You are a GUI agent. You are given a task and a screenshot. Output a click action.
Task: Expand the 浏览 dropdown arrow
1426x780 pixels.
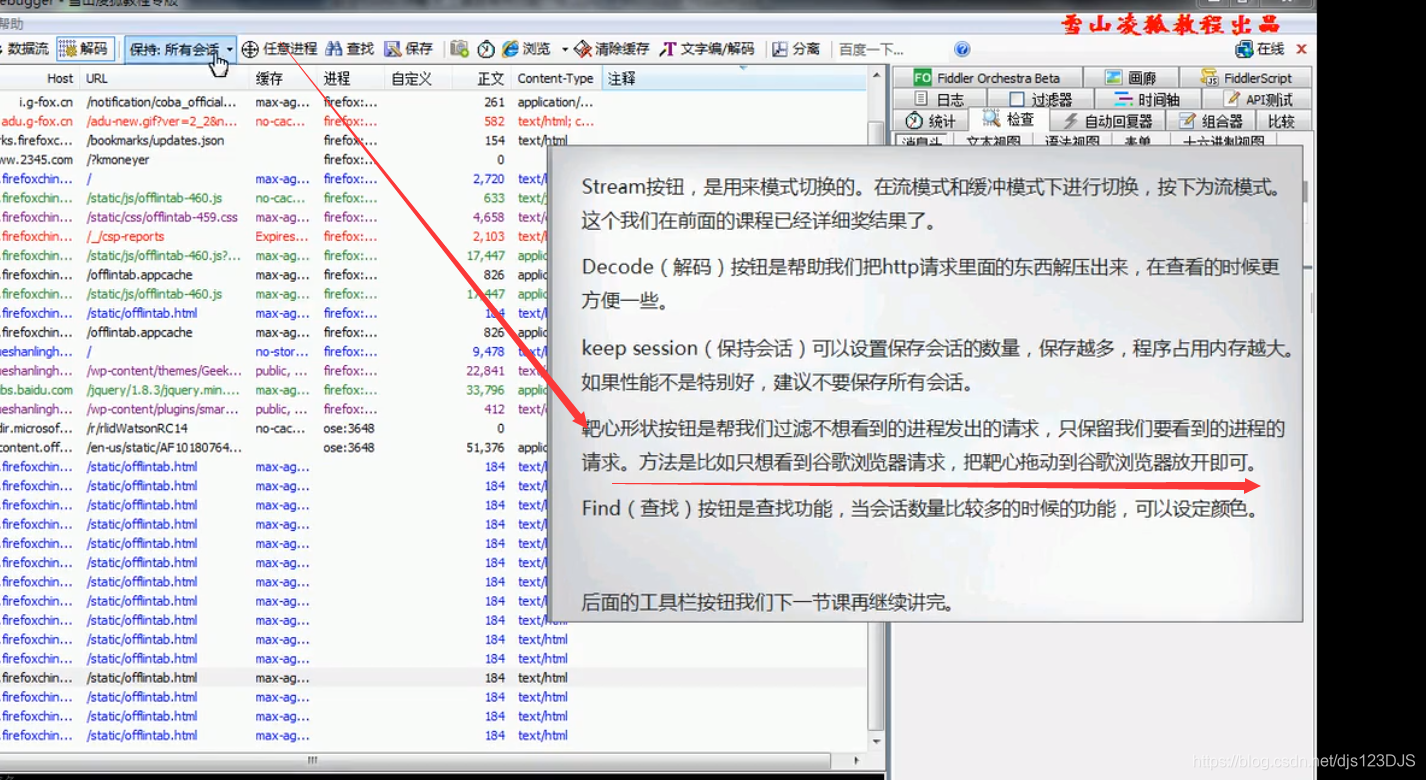(x=564, y=49)
